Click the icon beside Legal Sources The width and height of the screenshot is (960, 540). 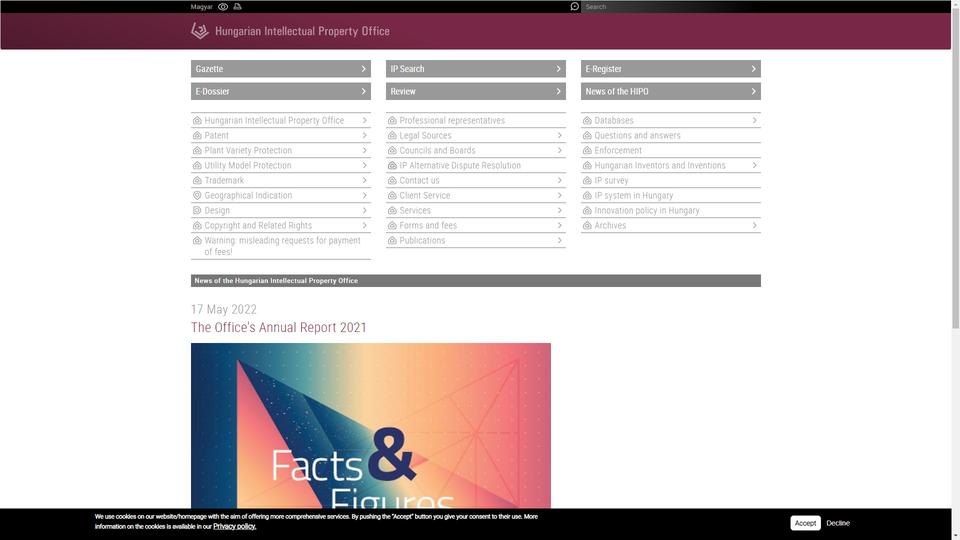point(392,135)
